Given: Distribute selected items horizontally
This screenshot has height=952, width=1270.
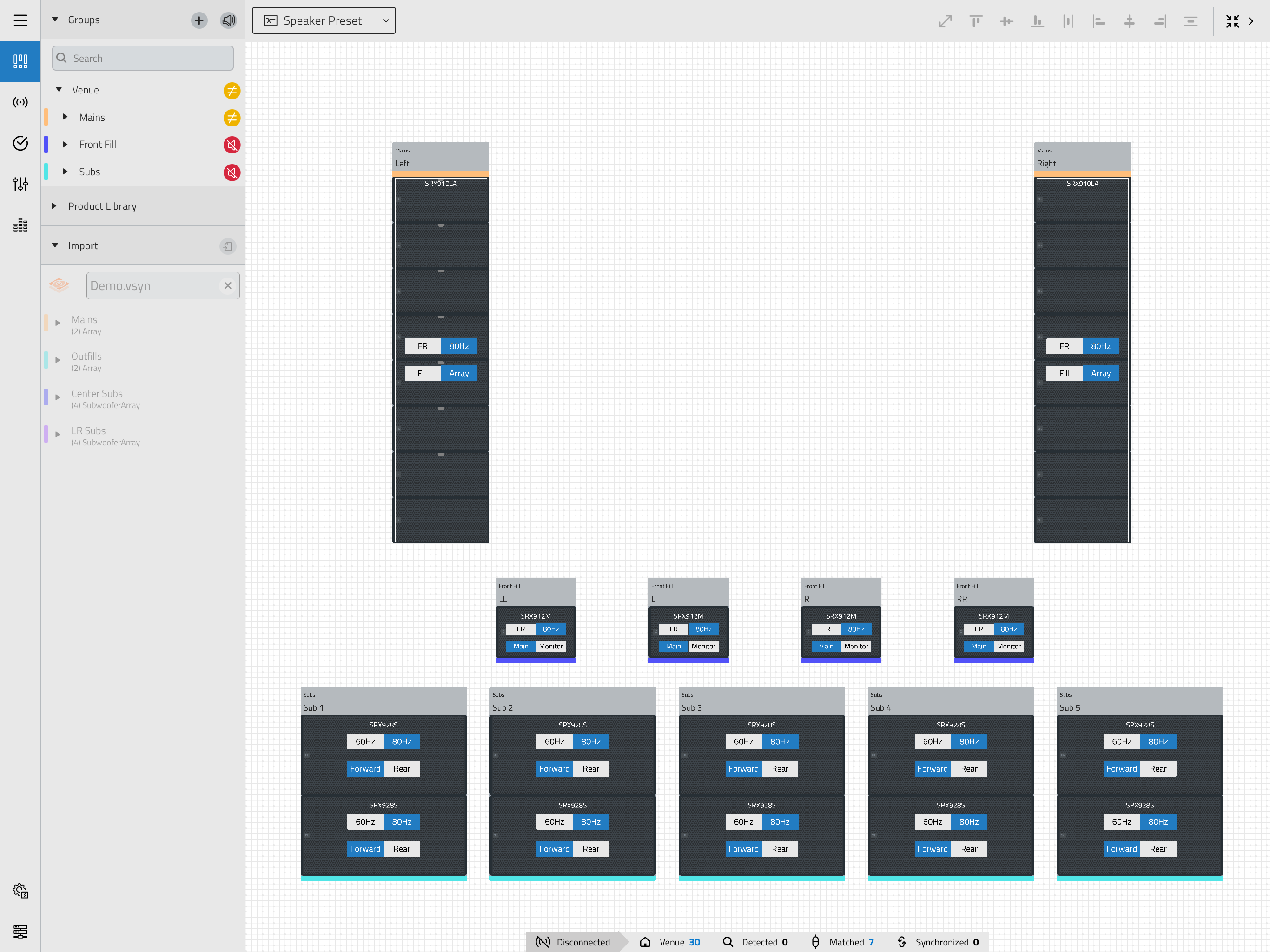Looking at the screenshot, I should point(1068,21).
